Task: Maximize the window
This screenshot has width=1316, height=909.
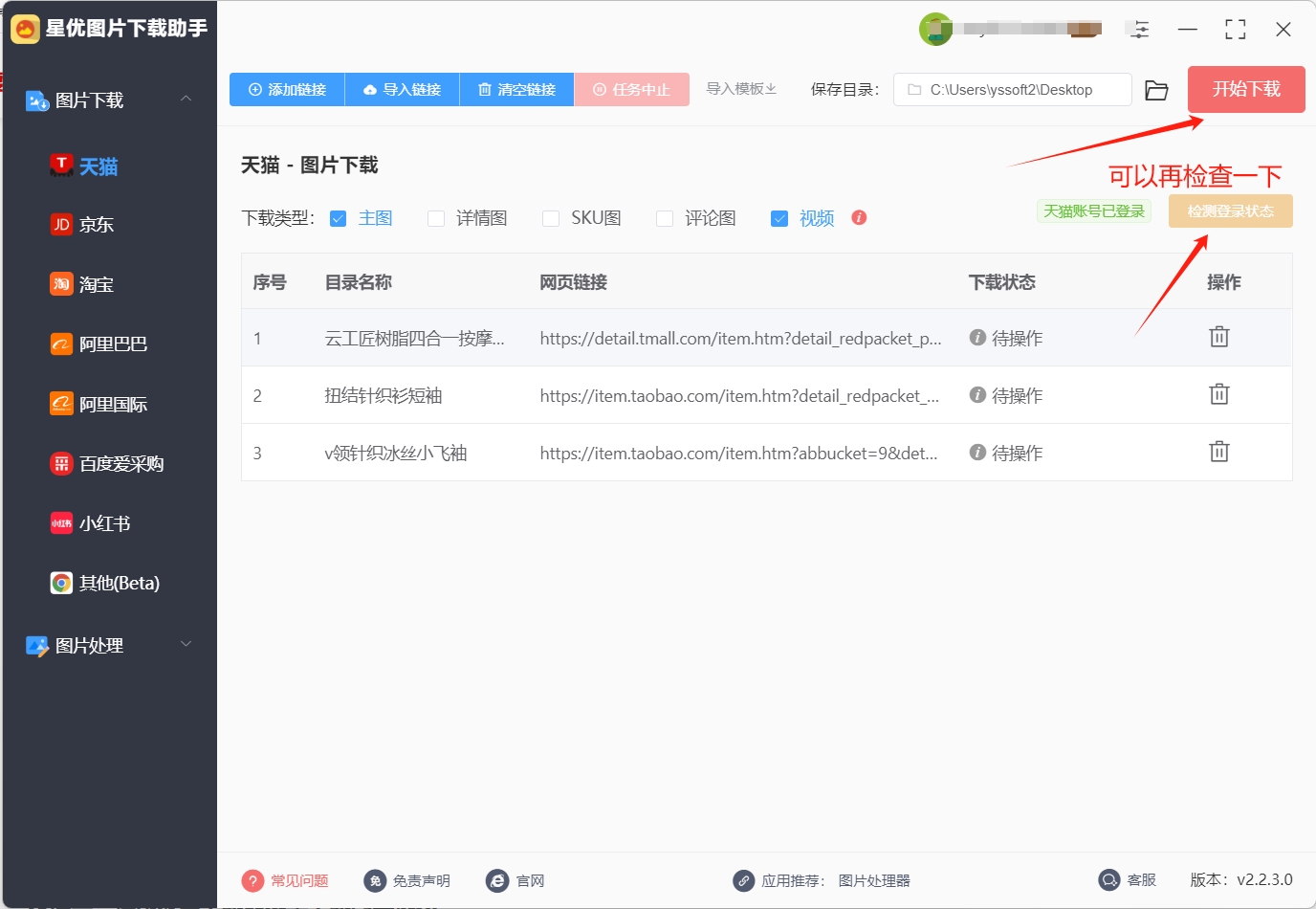Action: (1236, 30)
